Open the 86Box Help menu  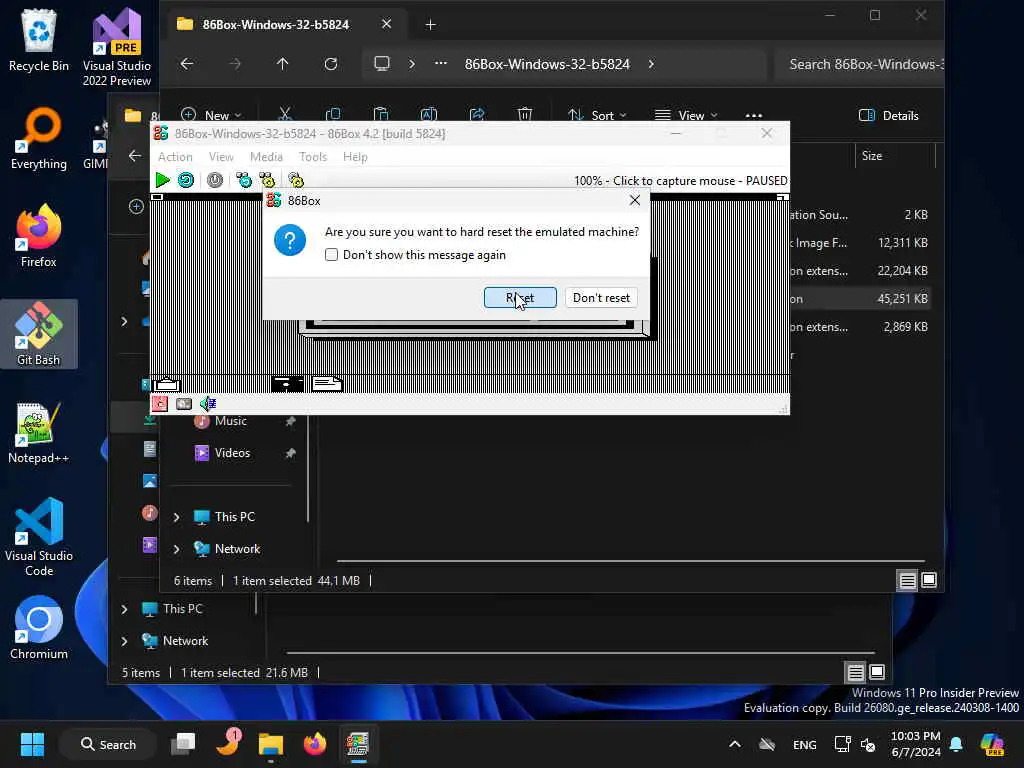click(x=355, y=157)
